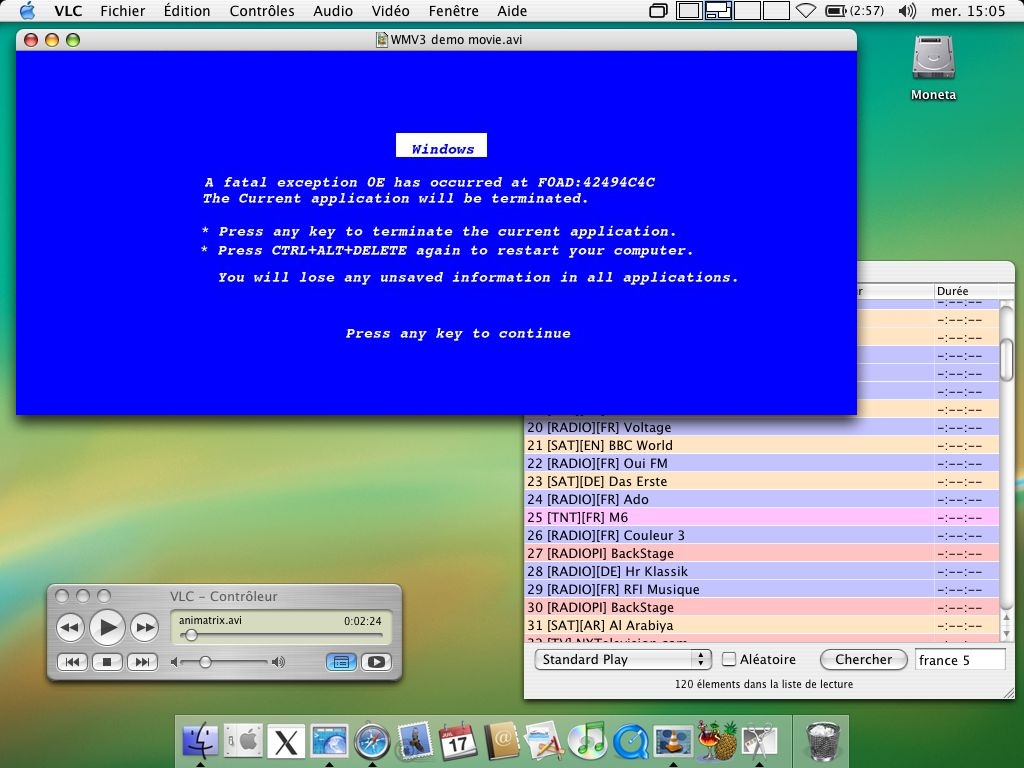Click the Chercher button
The image size is (1024, 768).
863,660
